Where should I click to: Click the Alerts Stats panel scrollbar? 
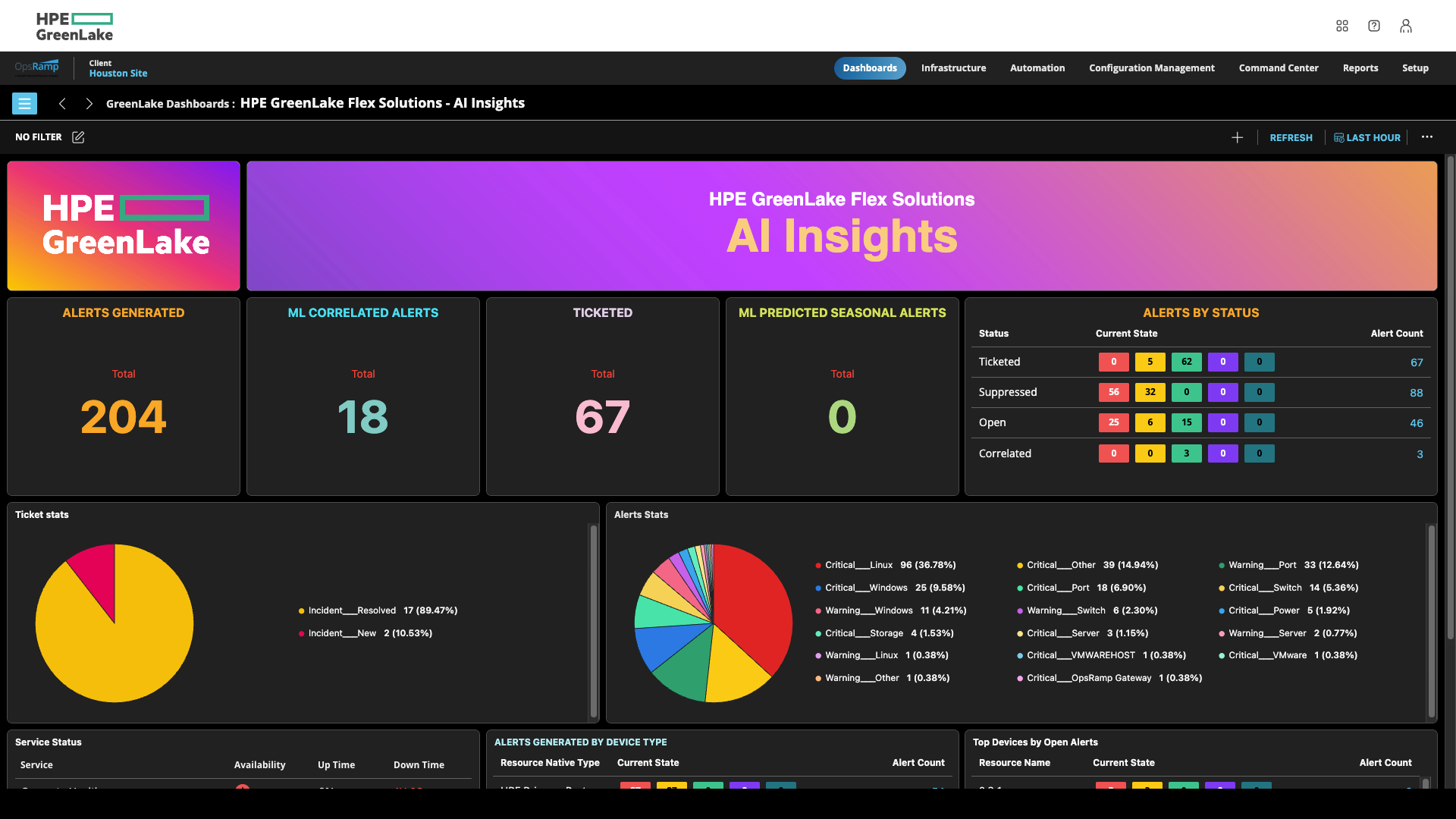point(1431,620)
